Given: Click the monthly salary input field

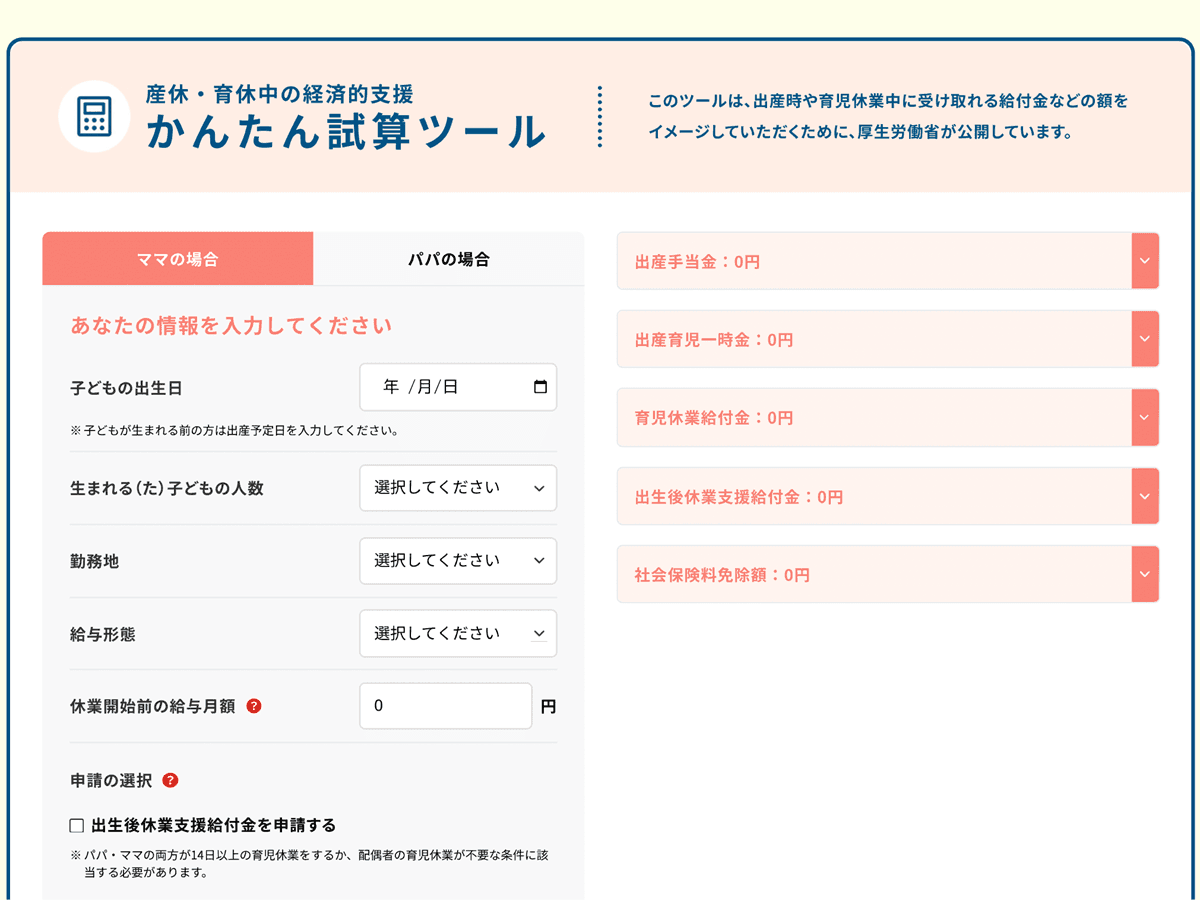Looking at the screenshot, I should [445, 706].
